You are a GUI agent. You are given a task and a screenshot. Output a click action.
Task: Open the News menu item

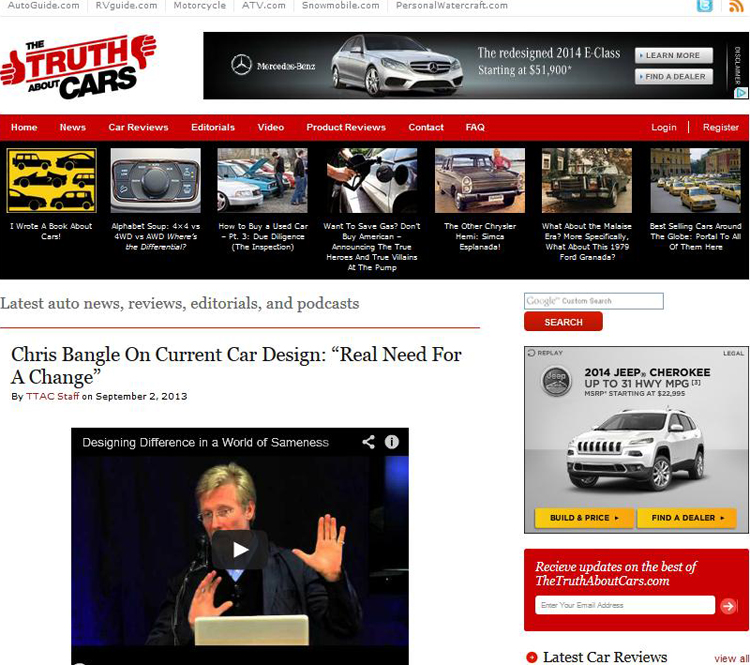(73, 127)
